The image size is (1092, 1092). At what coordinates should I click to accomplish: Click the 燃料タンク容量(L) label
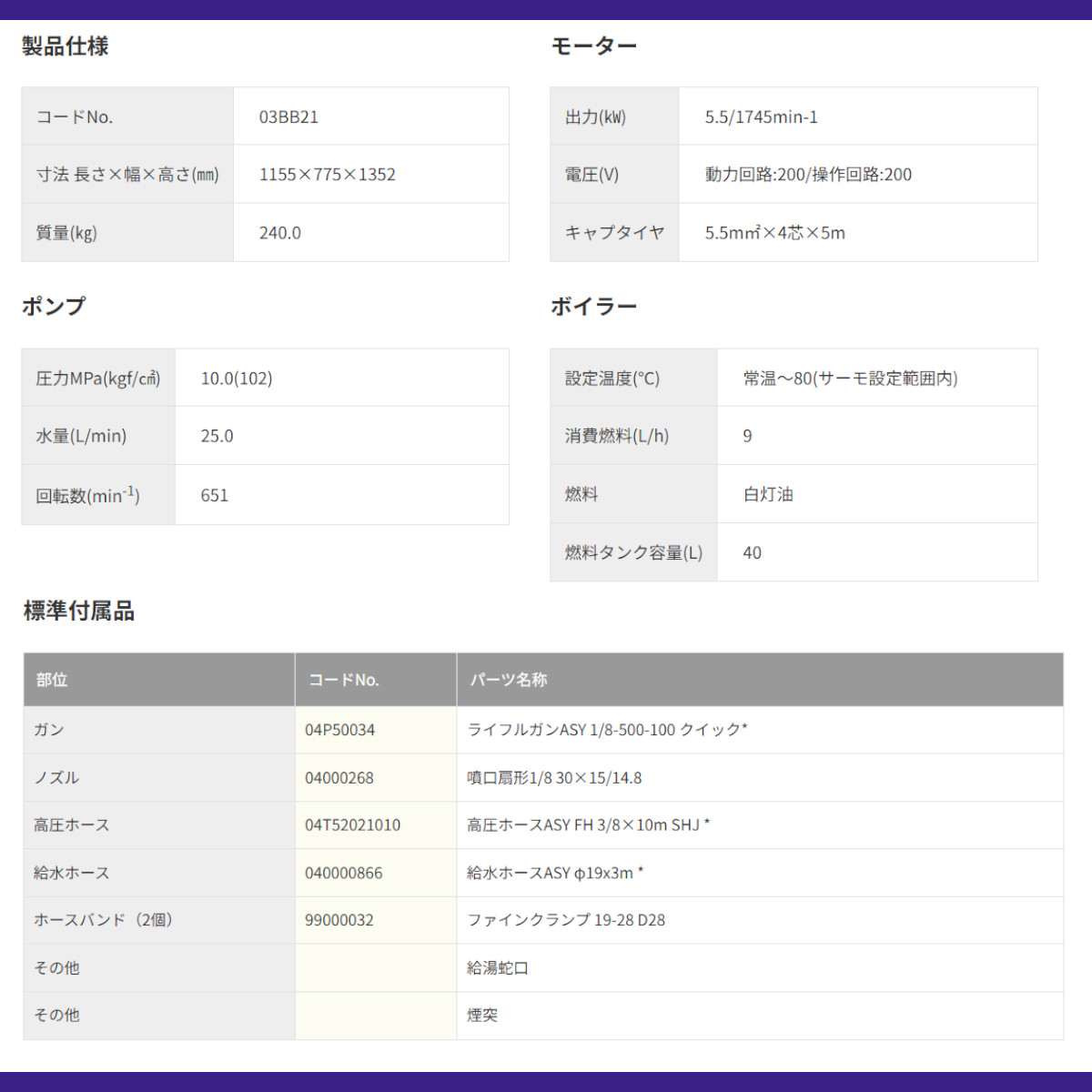(633, 552)
